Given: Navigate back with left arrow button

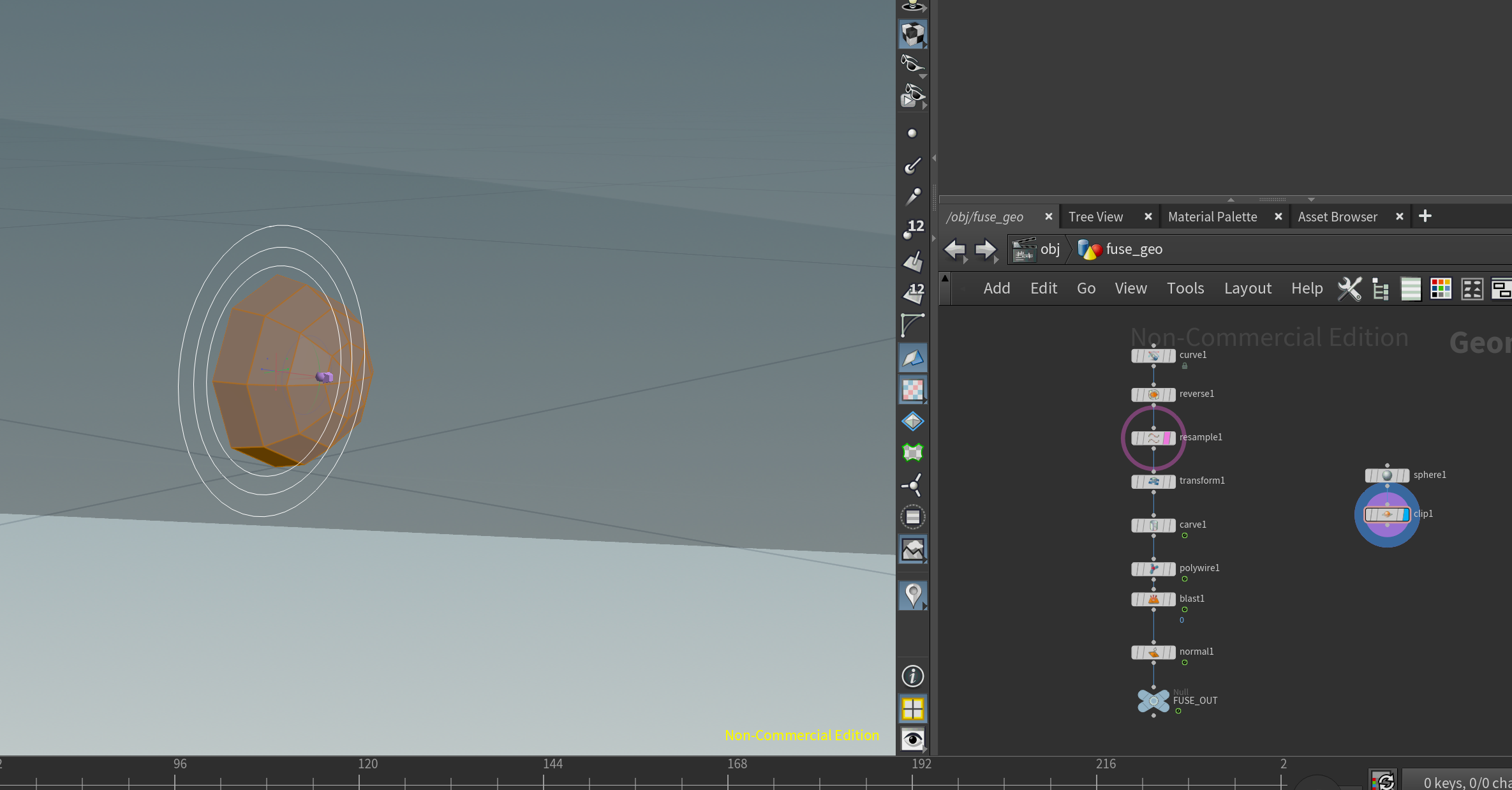Looking at the screenshot, I should coord(954,250).
